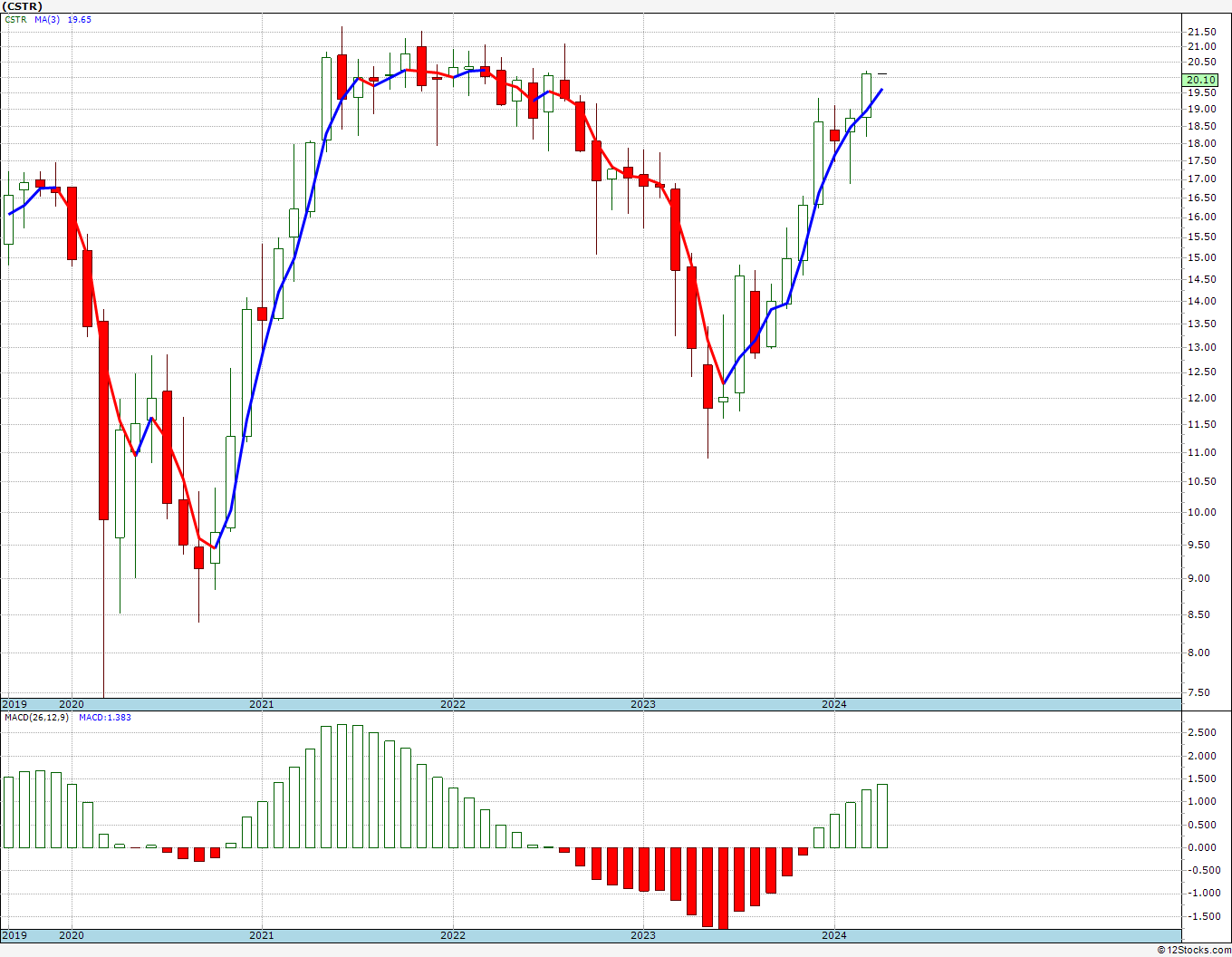The height and width of the screenshot is (957, 1232).
Task: Click the highlighted current price 20.10
Action: [x=1201, y=80]
